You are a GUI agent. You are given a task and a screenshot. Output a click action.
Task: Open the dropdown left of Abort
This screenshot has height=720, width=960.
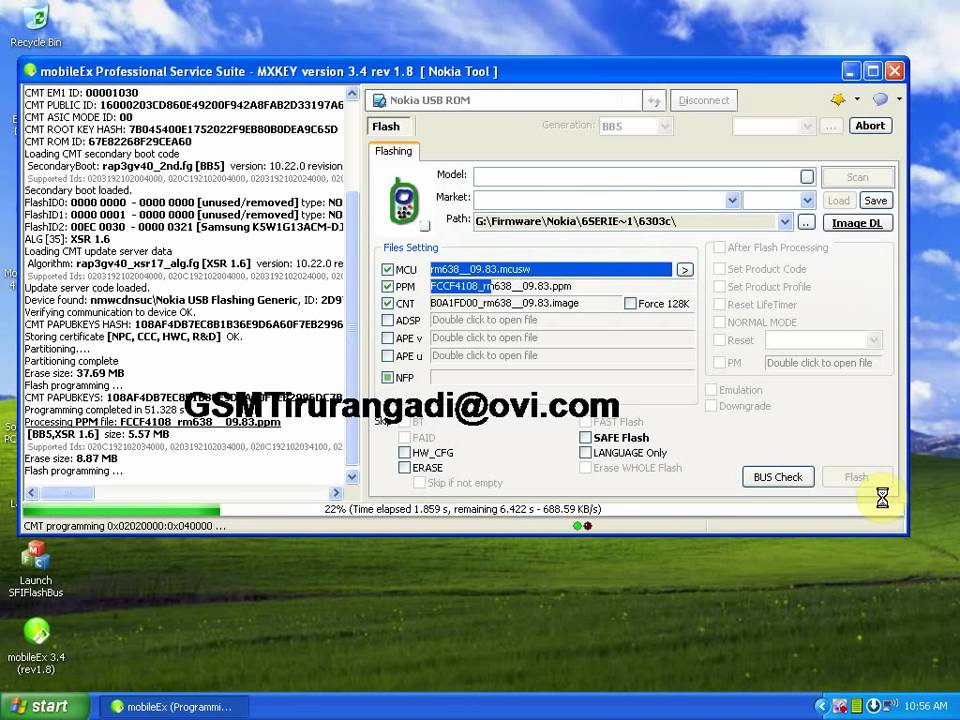click(808, 126)
